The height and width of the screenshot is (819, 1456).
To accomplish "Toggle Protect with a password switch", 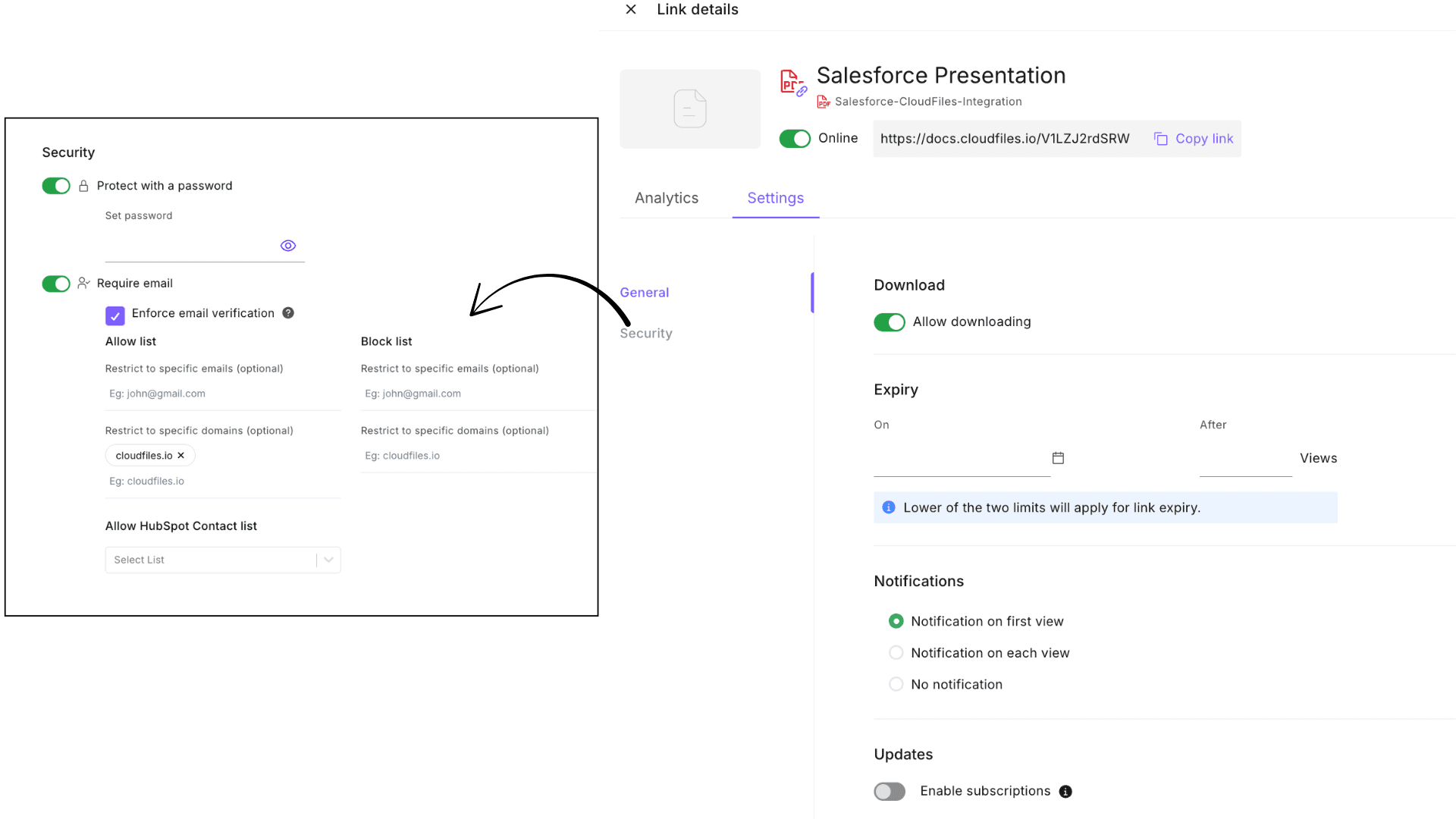I will click(56, 186).
